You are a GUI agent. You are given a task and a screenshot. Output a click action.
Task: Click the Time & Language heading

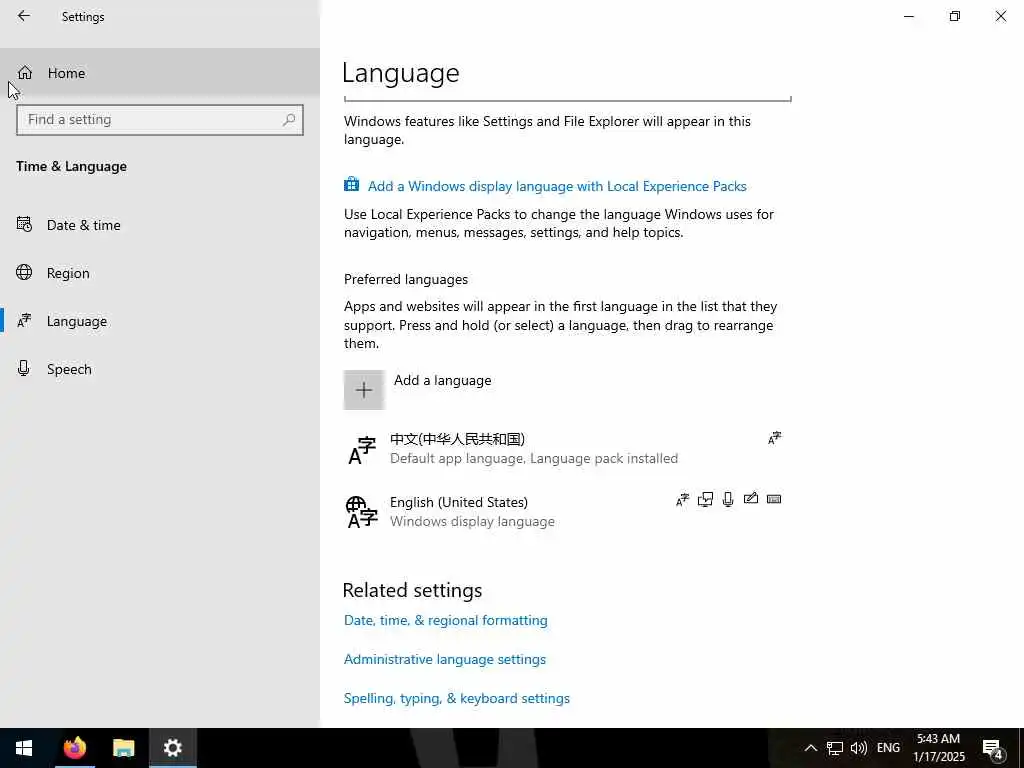(71, 167)
